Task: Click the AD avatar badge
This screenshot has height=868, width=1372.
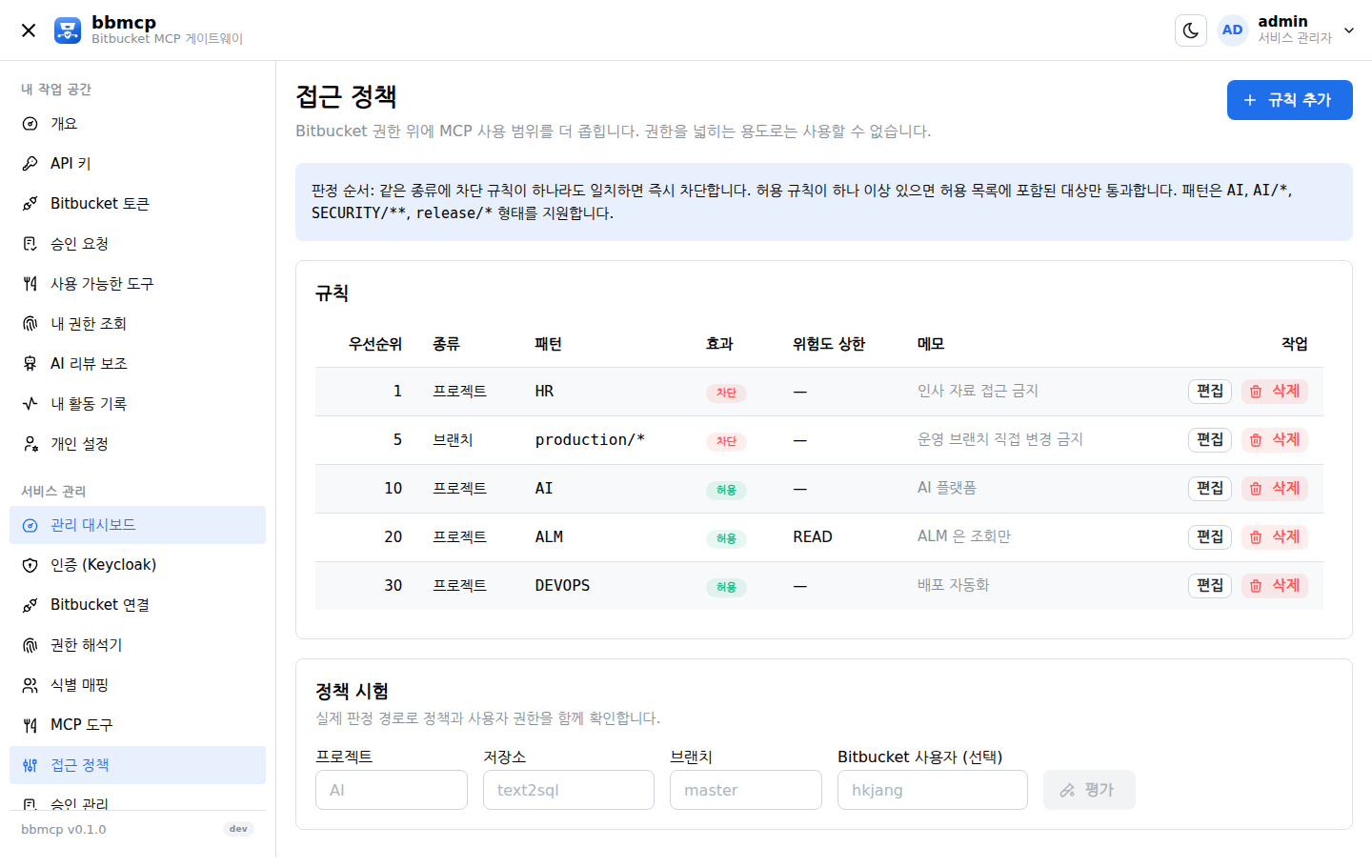Action: click(x=1232, y=30)
